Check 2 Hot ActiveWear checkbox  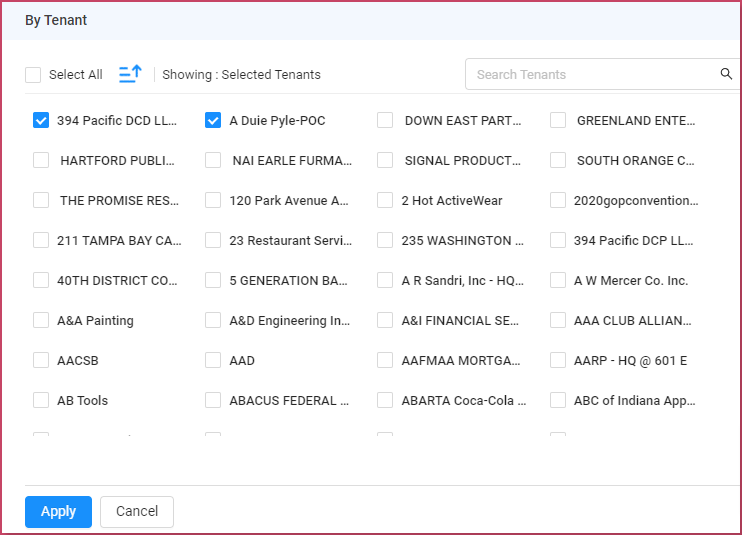(x=385, y=201)
